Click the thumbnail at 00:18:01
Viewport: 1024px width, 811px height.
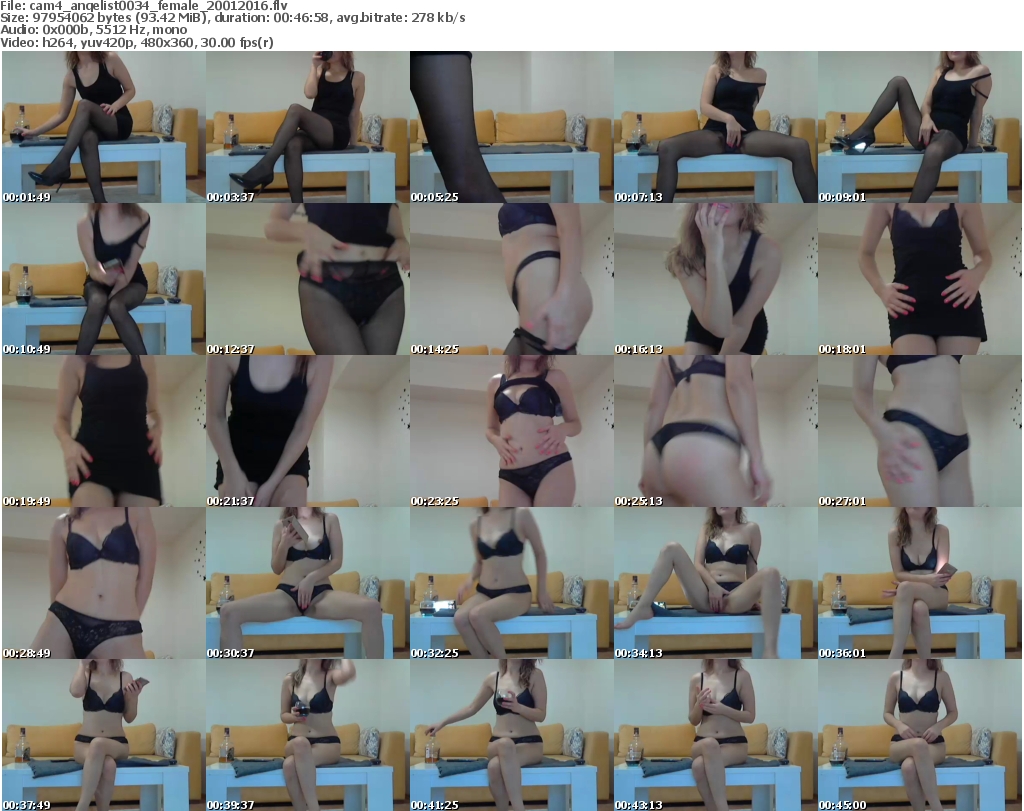[x=920, y=279]
